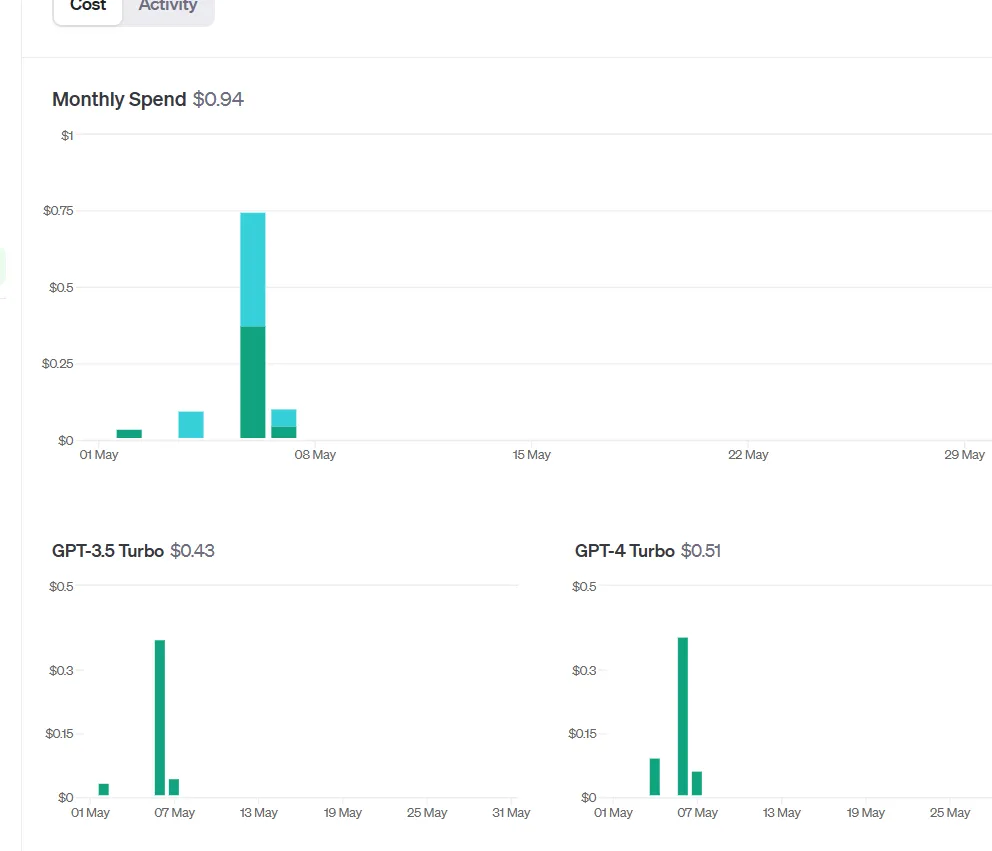Click the tall cyan bar segment in Monthly Spend
The width and height of the screenshot is (992, 851).
(253, 270)
